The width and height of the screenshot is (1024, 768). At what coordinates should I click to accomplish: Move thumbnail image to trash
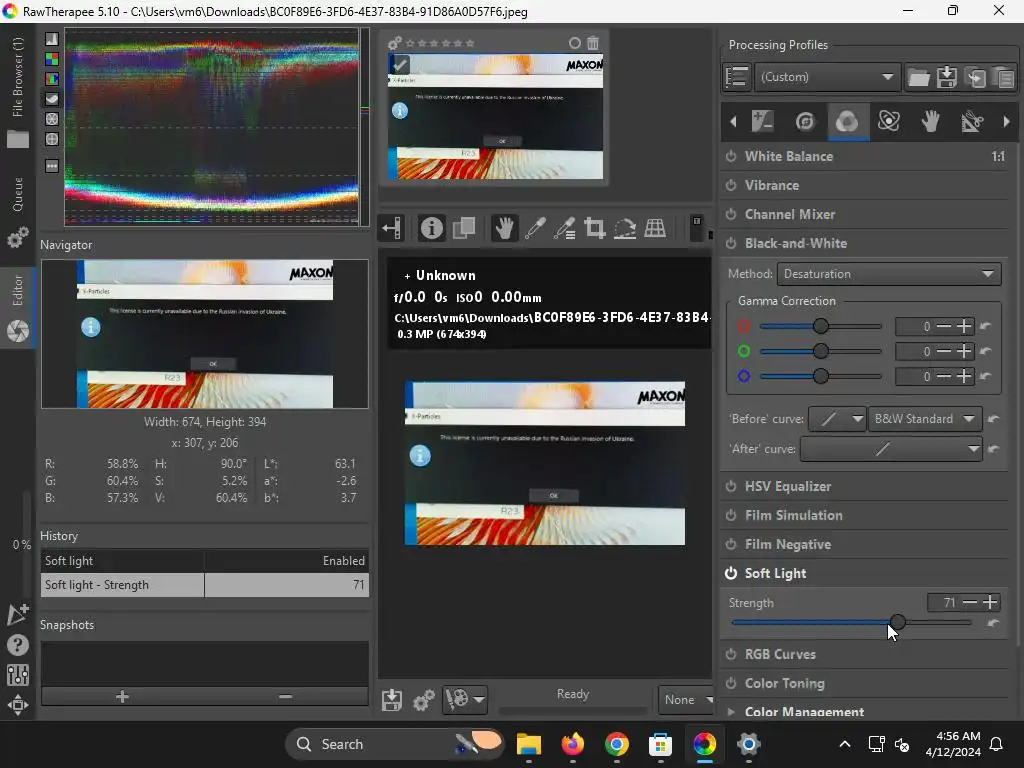tap(592, 43)
